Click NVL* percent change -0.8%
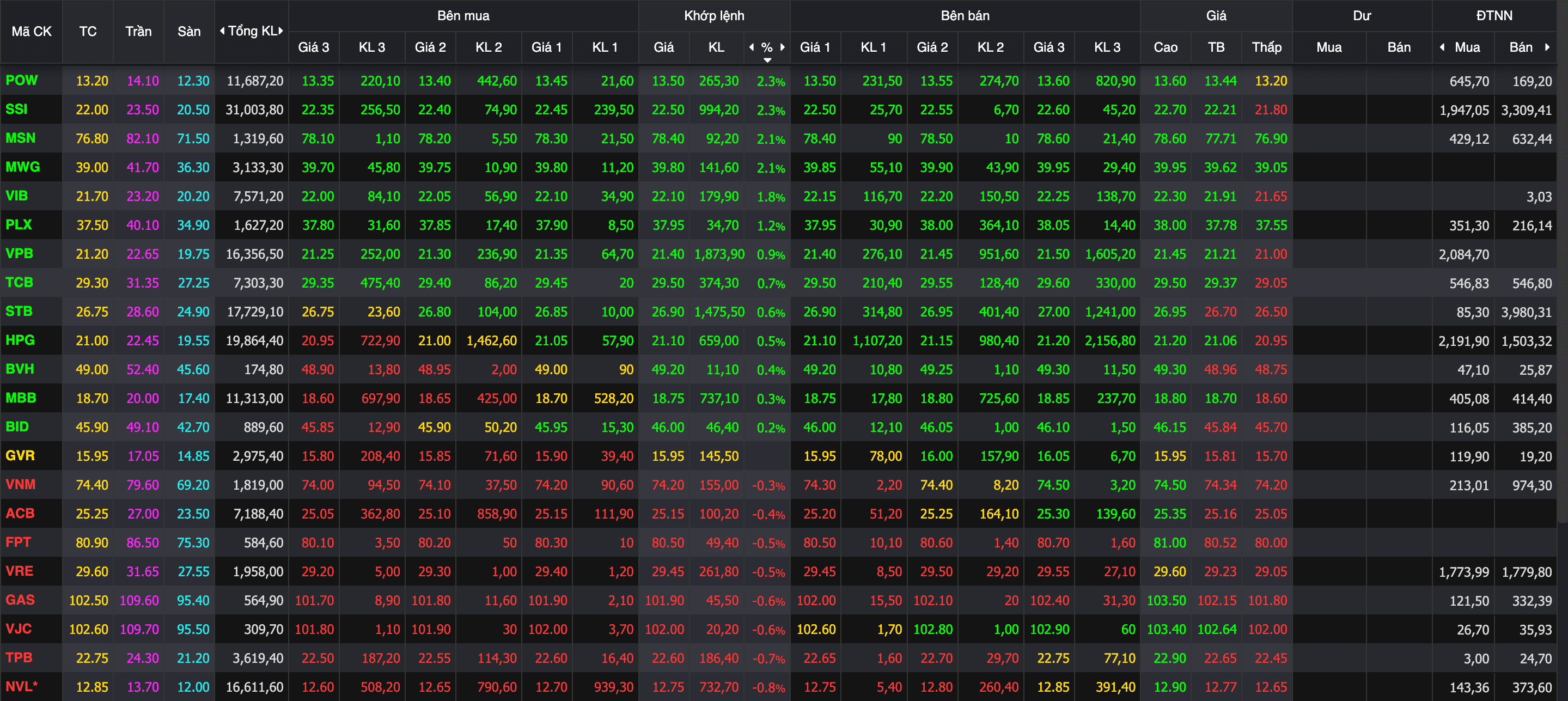 768,687
